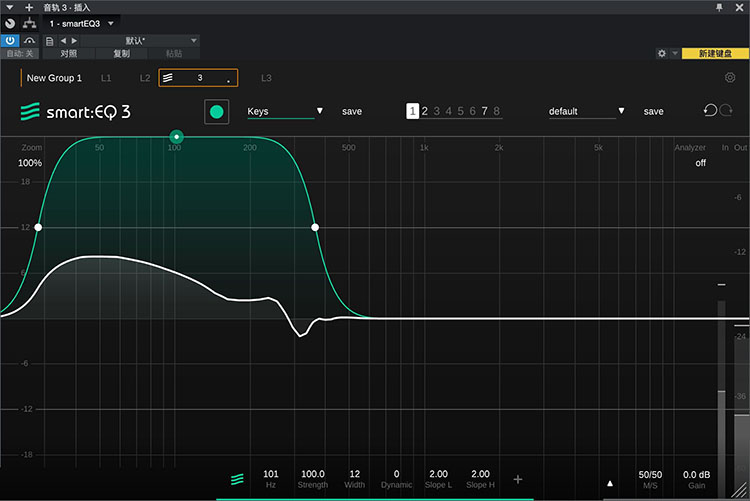Save the Keys profile

pos(352,111)
